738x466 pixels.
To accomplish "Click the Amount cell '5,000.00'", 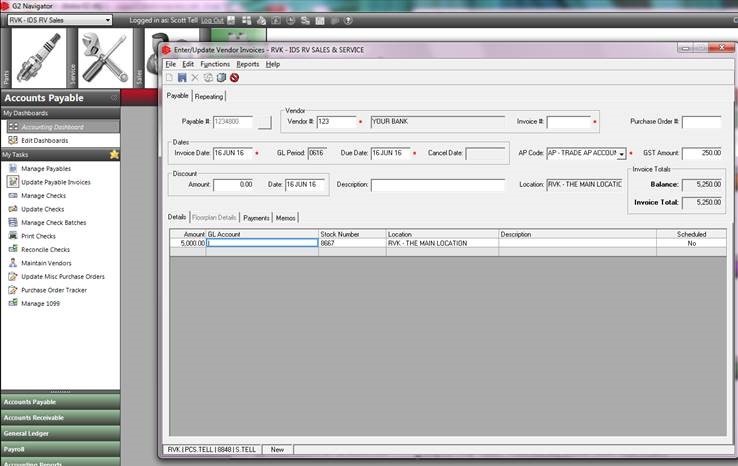I will 188,243.
